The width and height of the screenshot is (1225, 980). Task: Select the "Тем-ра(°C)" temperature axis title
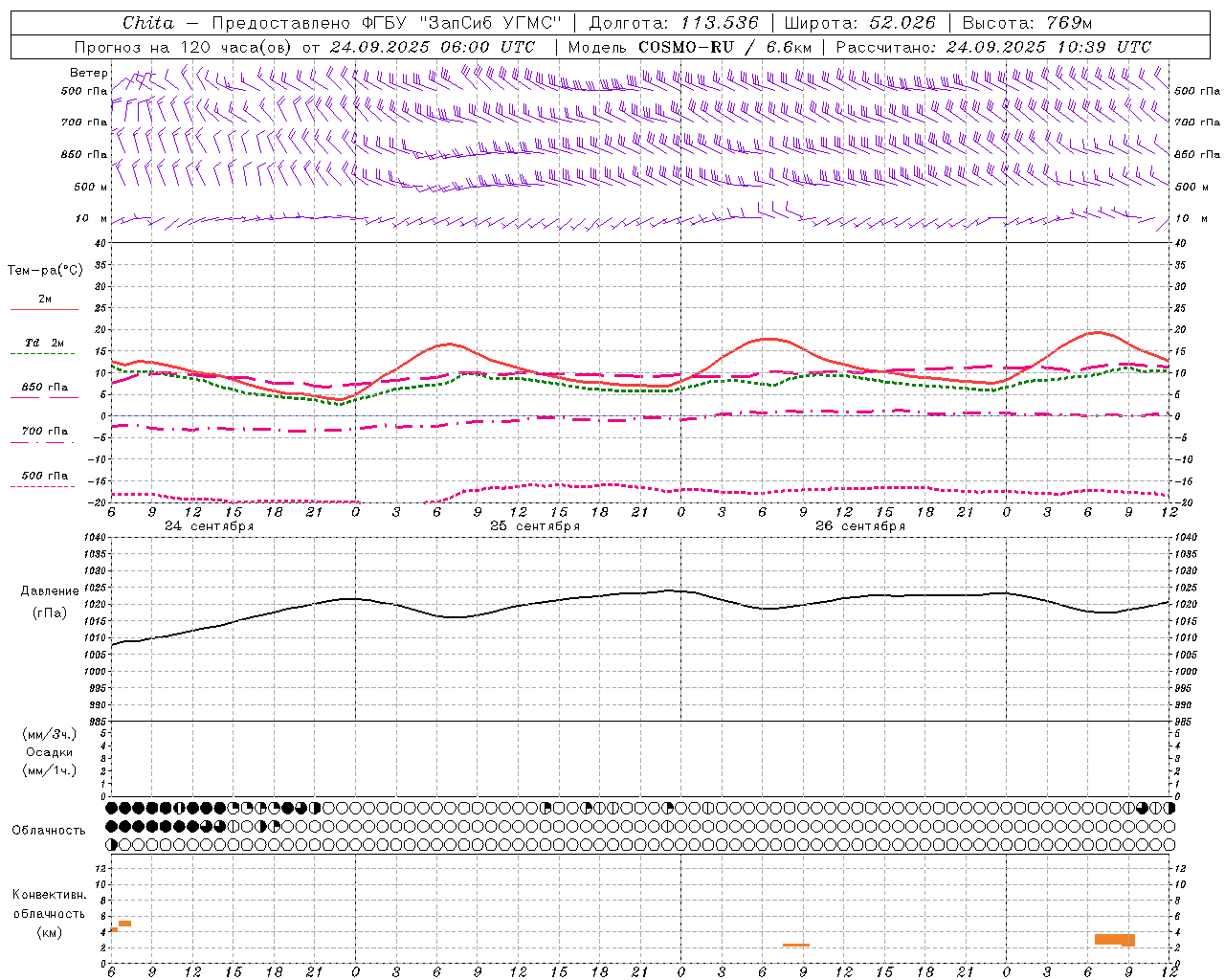pos(45,271)
